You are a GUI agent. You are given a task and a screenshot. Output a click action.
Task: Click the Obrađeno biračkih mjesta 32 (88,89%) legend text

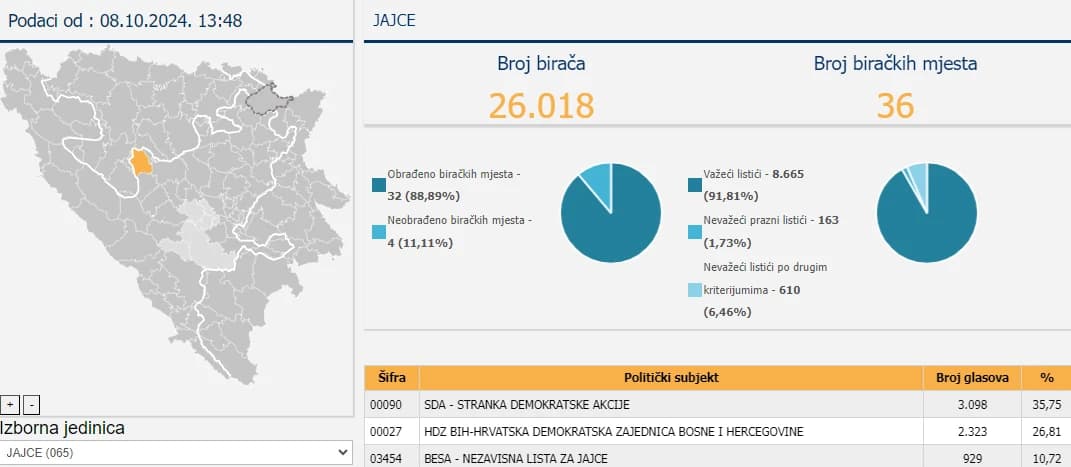click(x=454, y=185)
